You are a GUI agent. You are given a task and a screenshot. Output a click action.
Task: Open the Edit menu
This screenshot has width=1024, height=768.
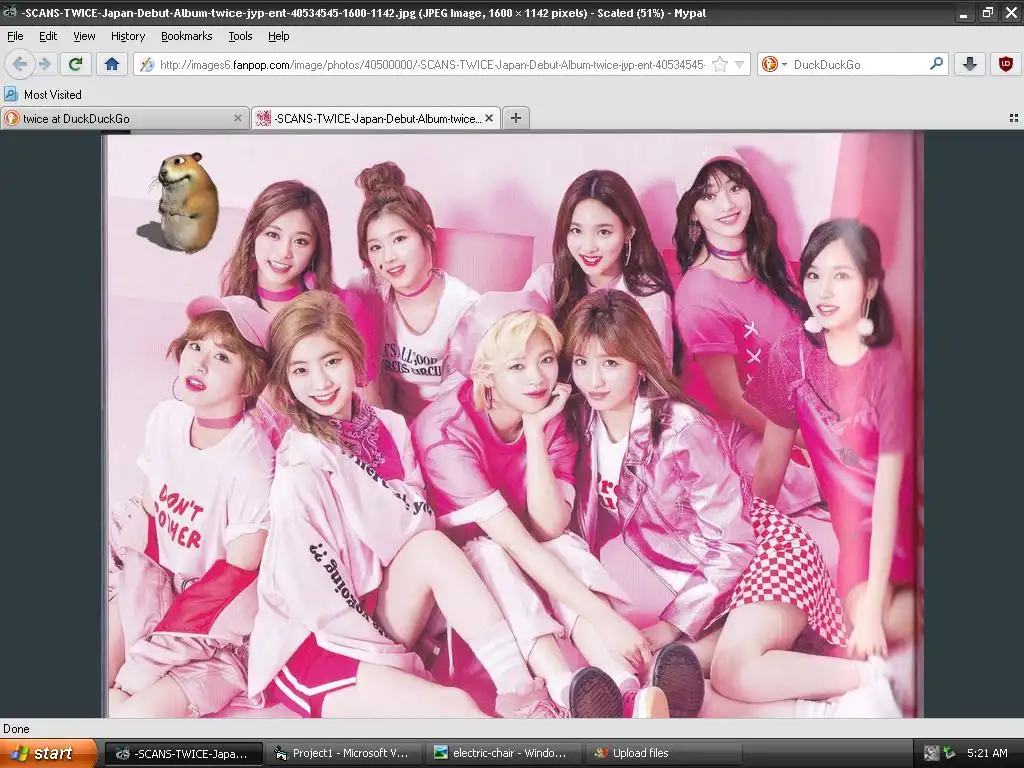tap(48, 36)
